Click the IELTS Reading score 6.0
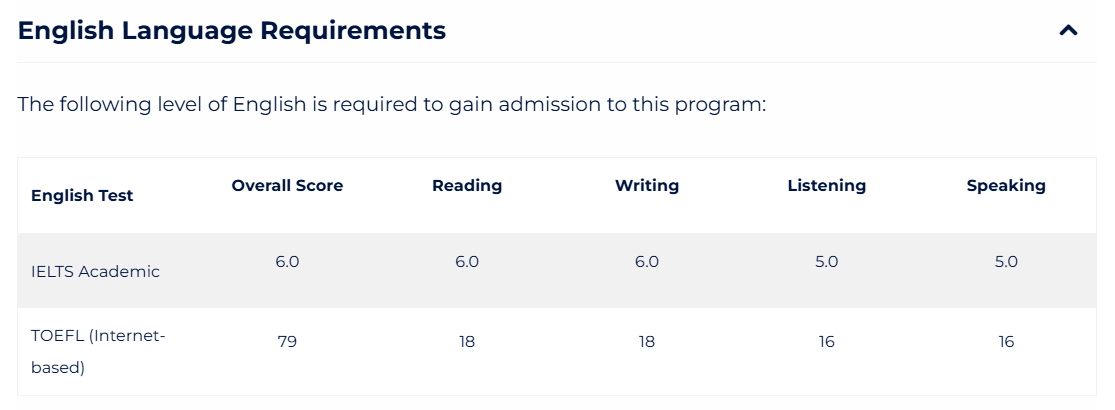1115x410 pixels. [467, 261]
